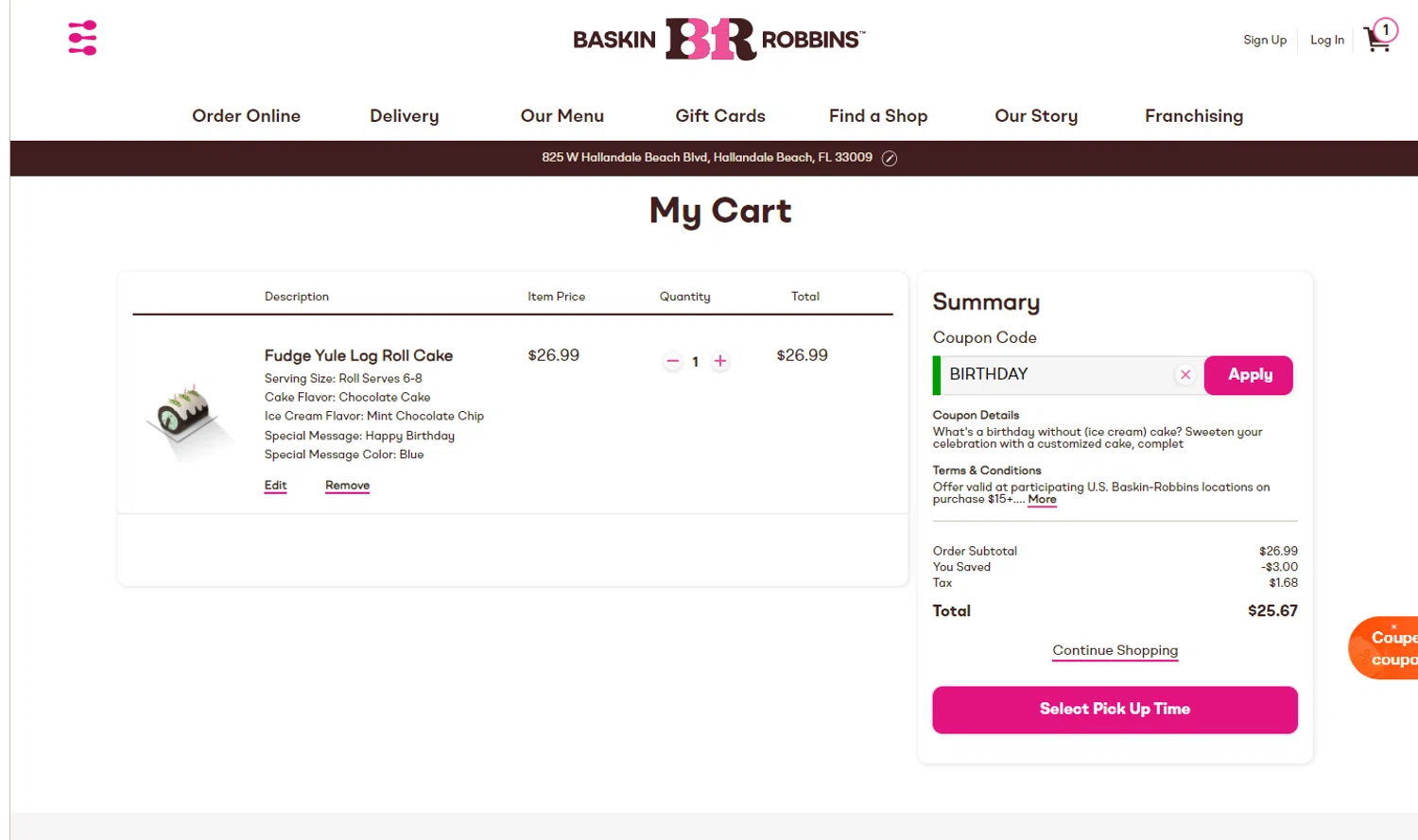
Task: Open the shopping cart icon
Action: coord(1380,36)
